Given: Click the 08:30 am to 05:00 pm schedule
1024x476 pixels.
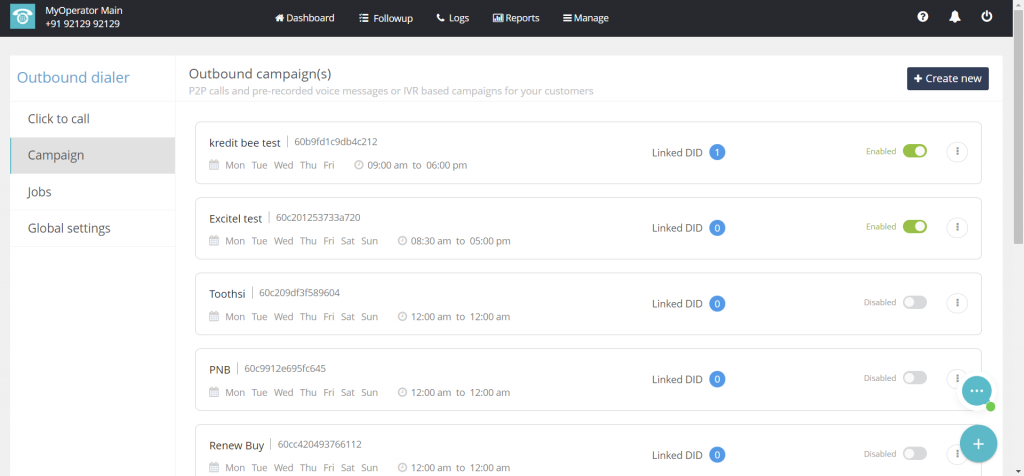Looking at the screenshot, I should 460,241.
